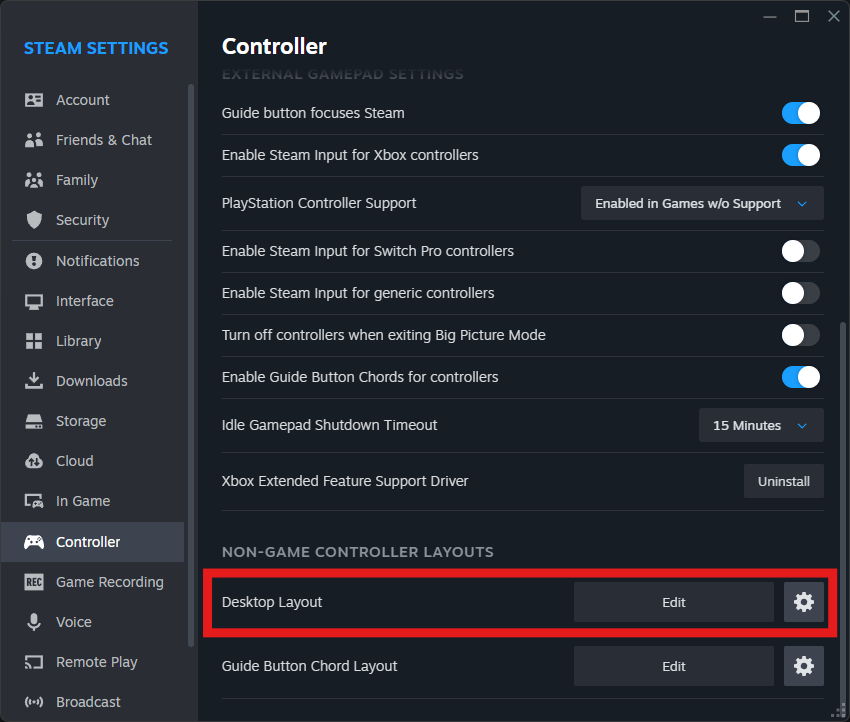Click the Friends & Chat people icon

tap(34, 140)
